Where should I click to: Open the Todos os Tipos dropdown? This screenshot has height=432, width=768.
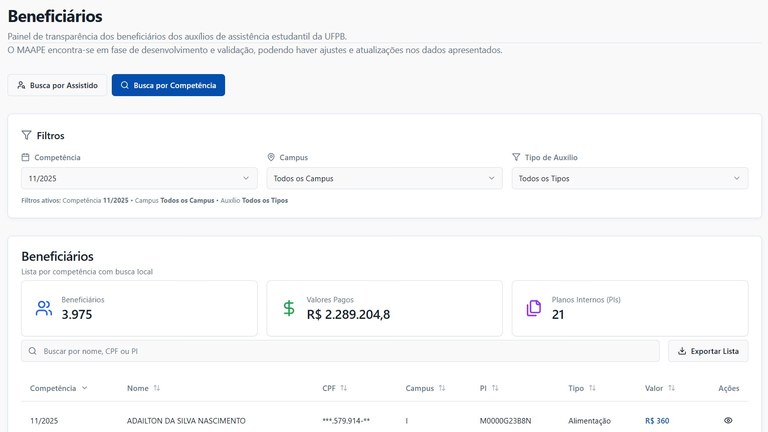(x=629, y=178)
